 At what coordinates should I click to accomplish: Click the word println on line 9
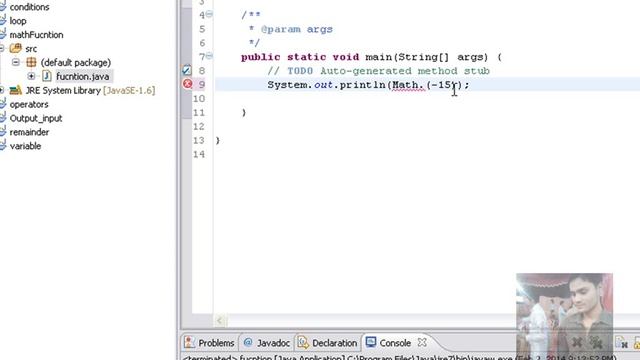click(362, 85)
